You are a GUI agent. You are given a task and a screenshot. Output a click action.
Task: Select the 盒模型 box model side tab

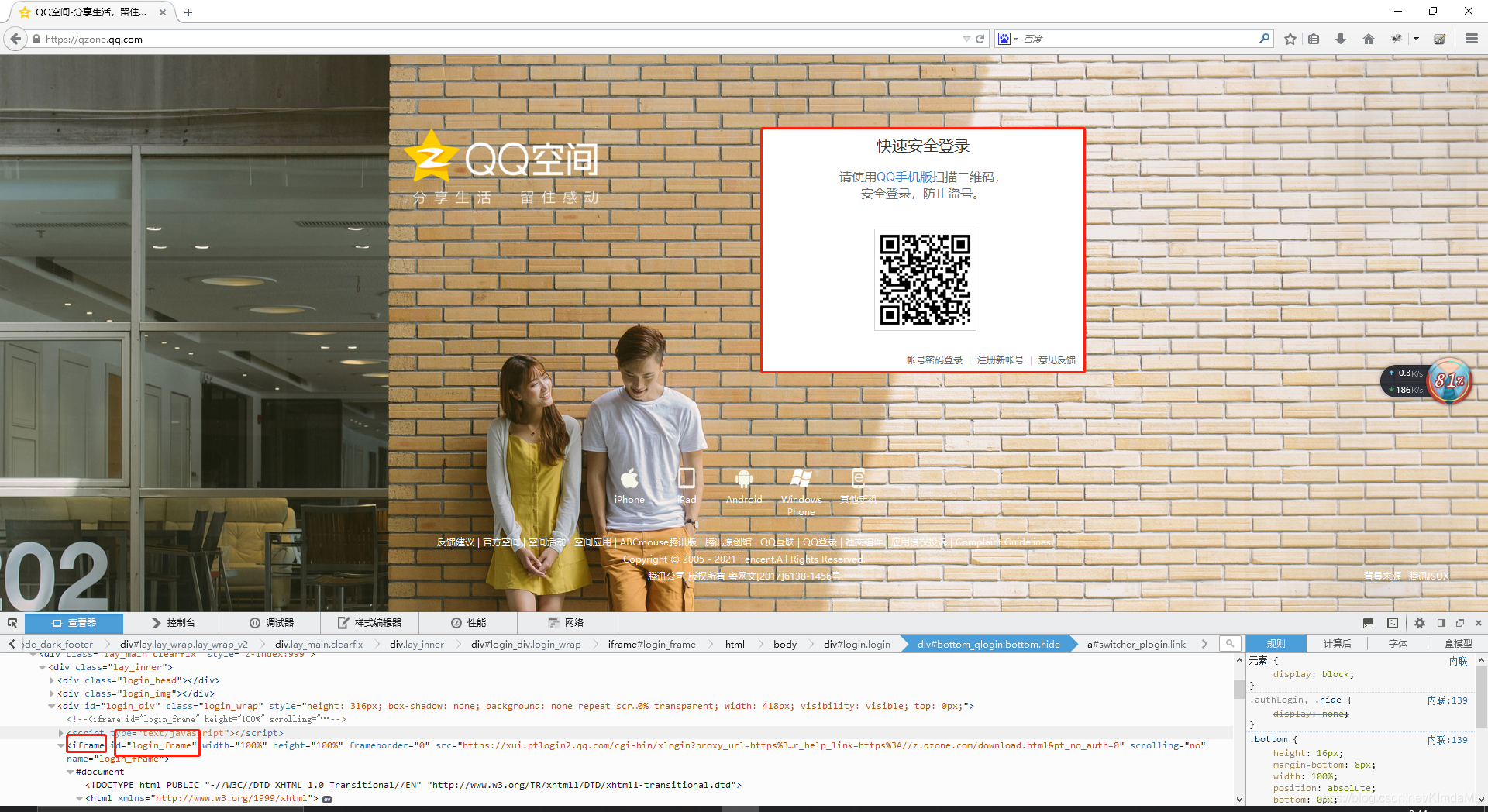click(1458, 644)
